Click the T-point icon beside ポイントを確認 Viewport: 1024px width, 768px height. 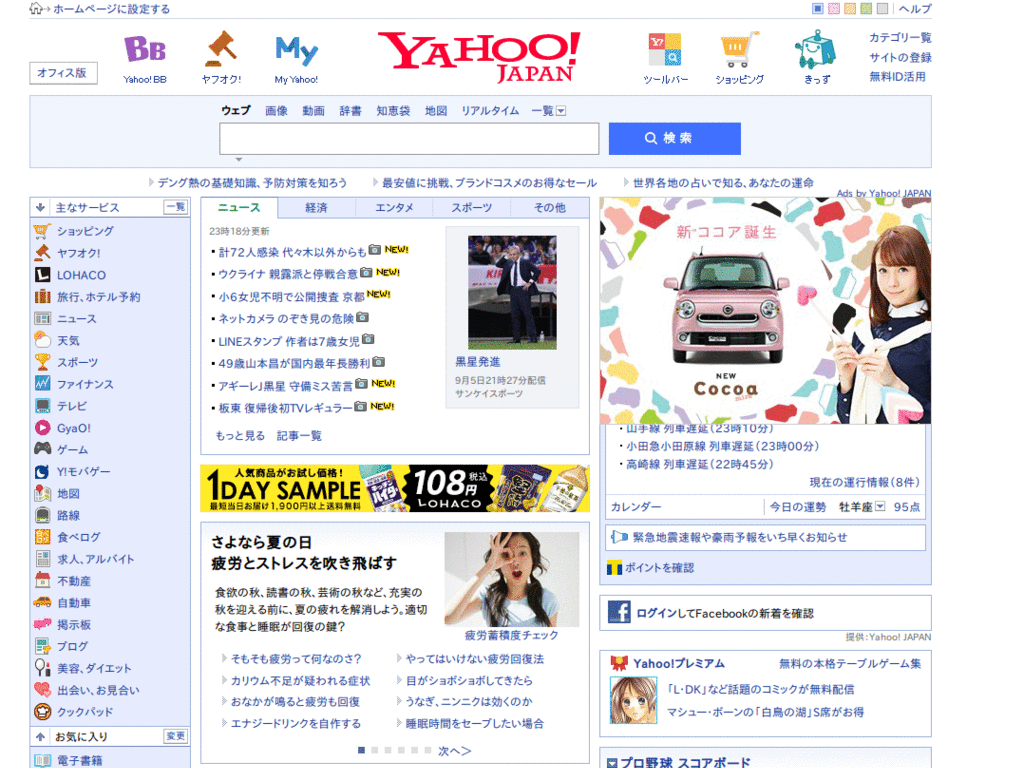point(614,568)
